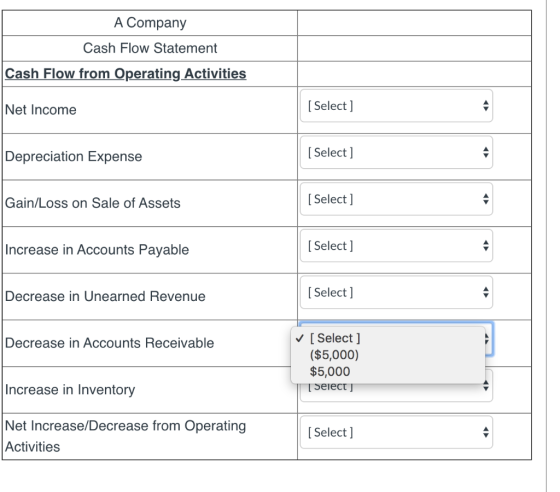Click the Net Increase/Decrease from Operating Activities label
560x492 pixels.
coord(125,436)
